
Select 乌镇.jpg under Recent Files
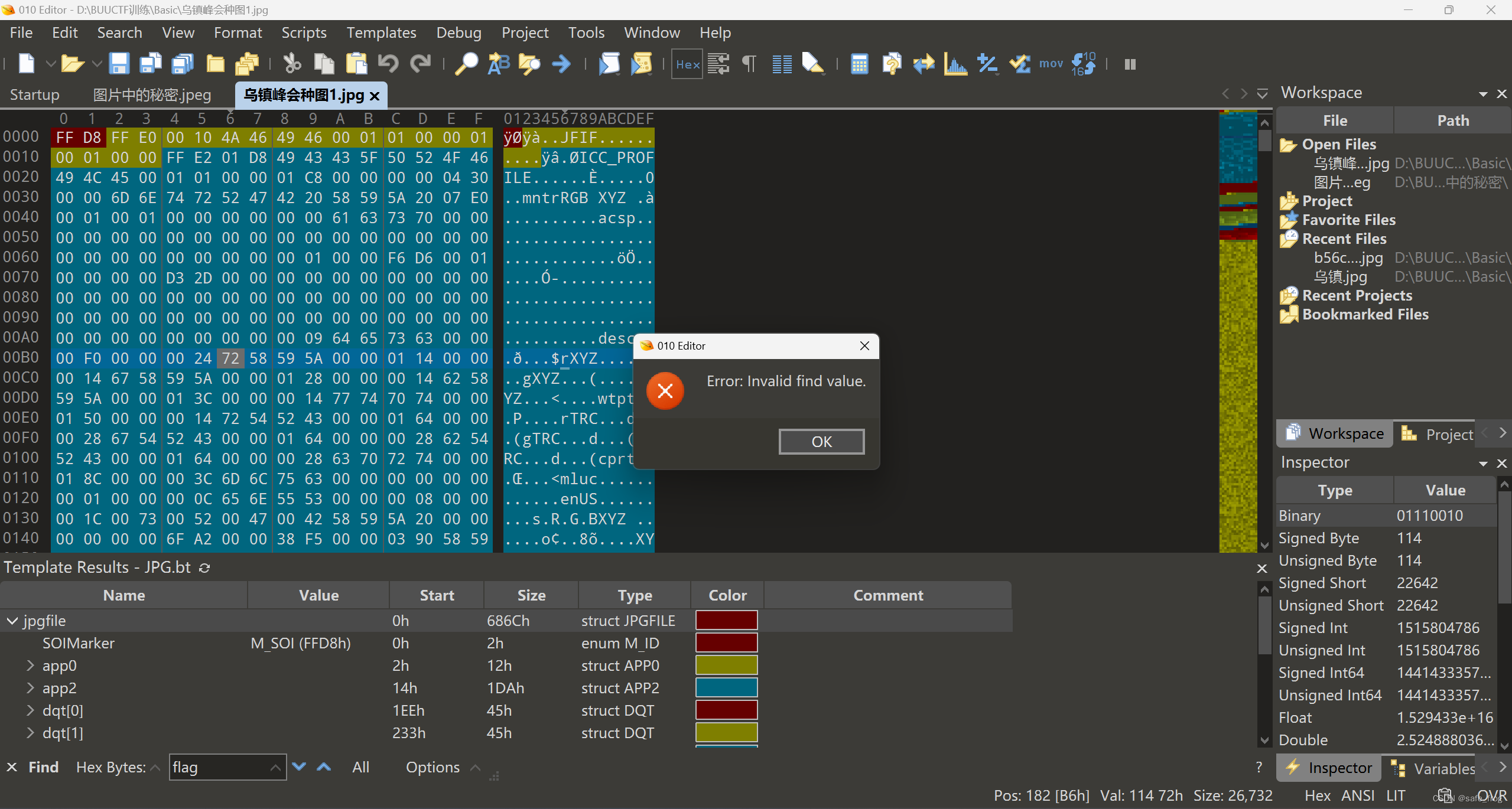pos(1340,276)
